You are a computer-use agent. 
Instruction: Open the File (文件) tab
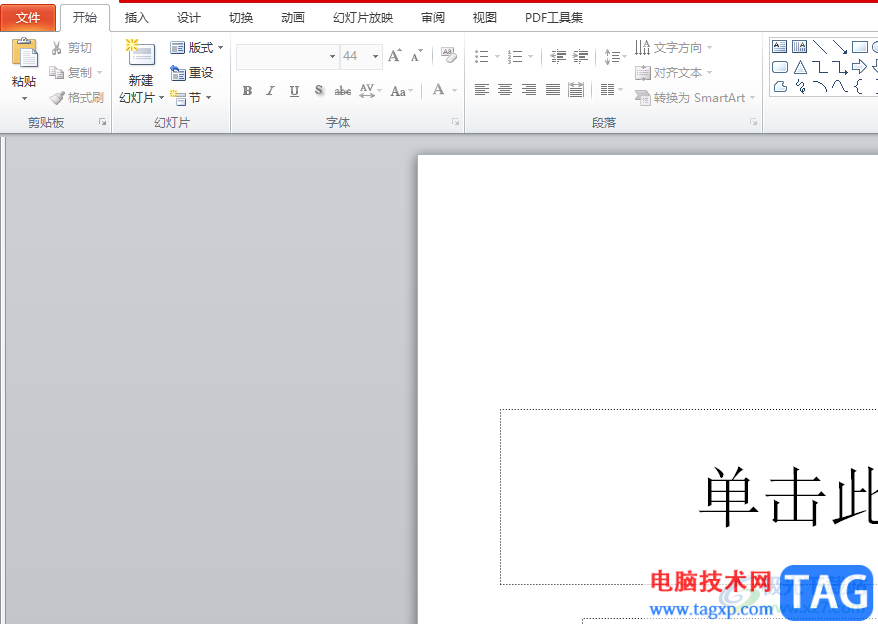click(x=28, y=17)
